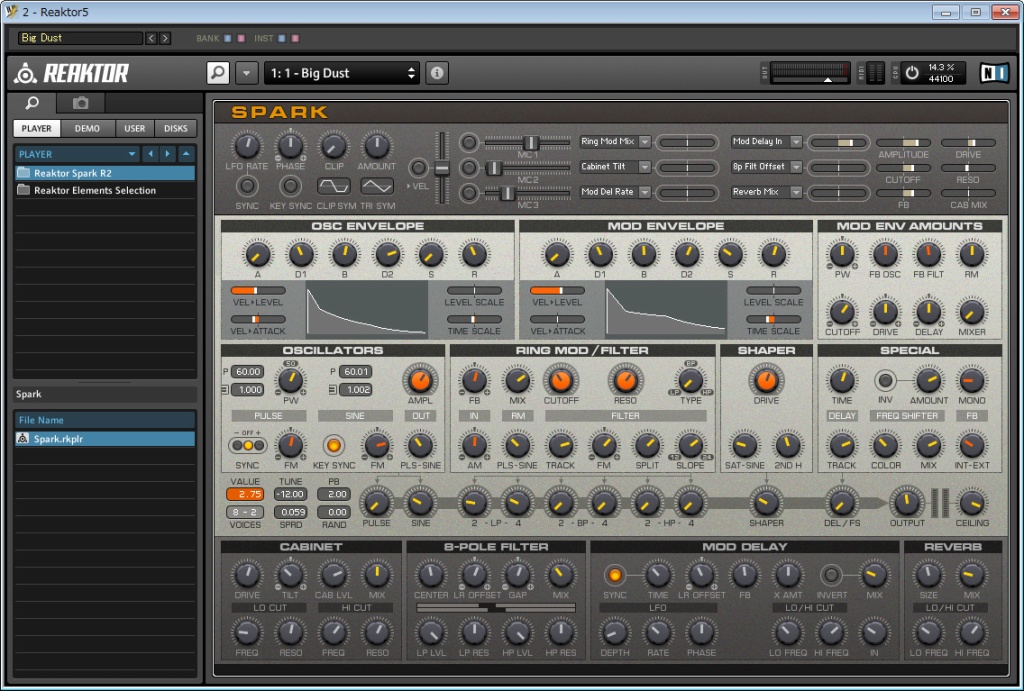
Task: Toggle the round button left of MC3 slider
Action: click(469, 193)
